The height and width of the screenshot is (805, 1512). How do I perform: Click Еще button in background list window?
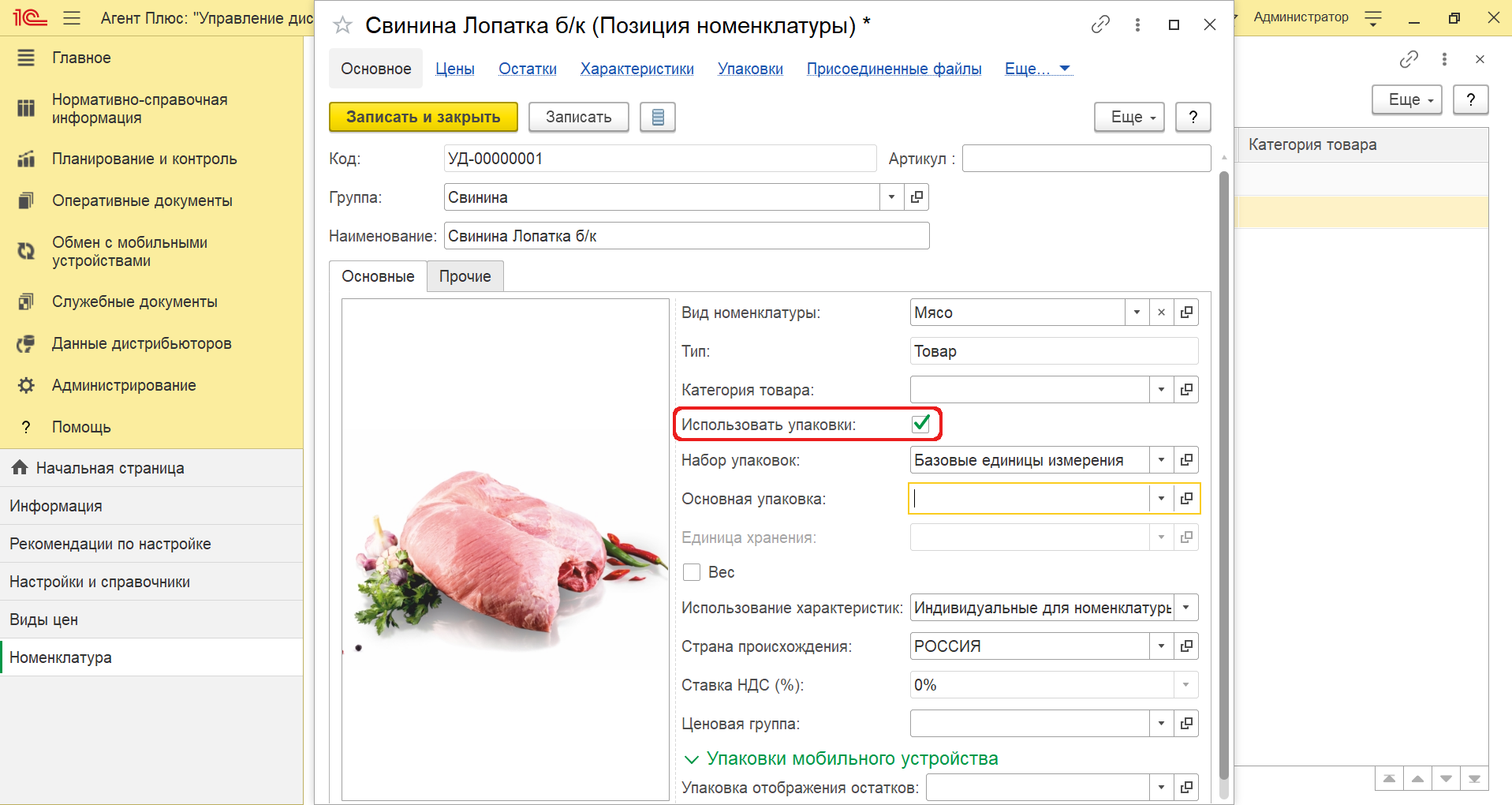1406,99
